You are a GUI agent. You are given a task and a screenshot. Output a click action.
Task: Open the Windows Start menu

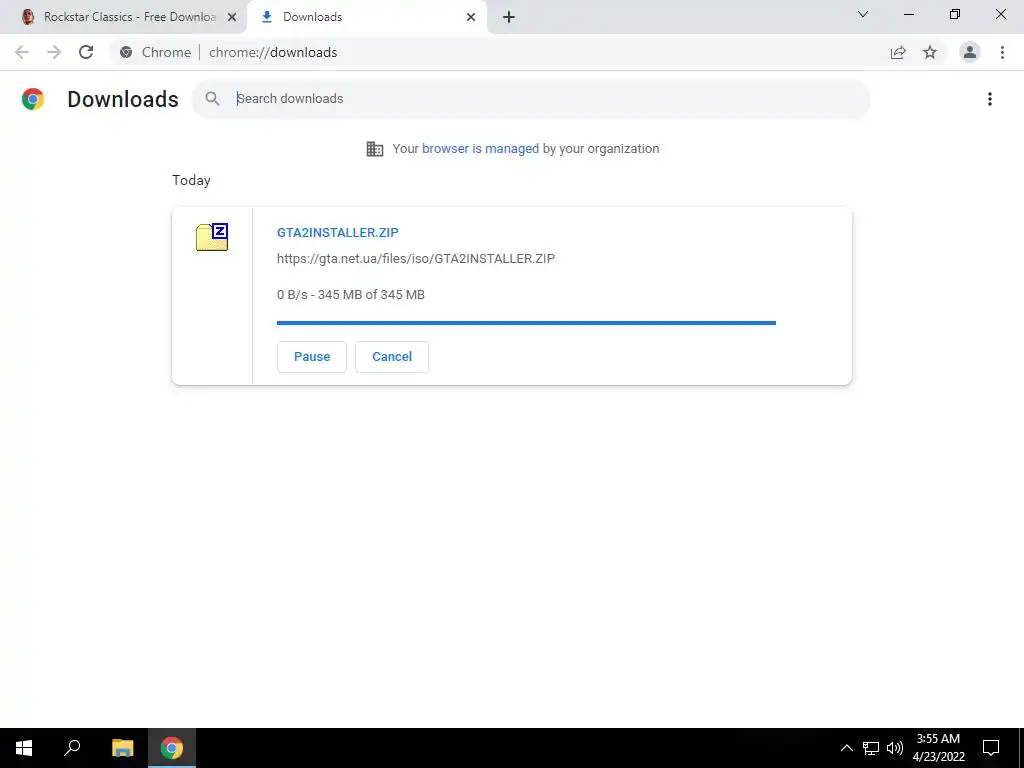coord(24,748)
